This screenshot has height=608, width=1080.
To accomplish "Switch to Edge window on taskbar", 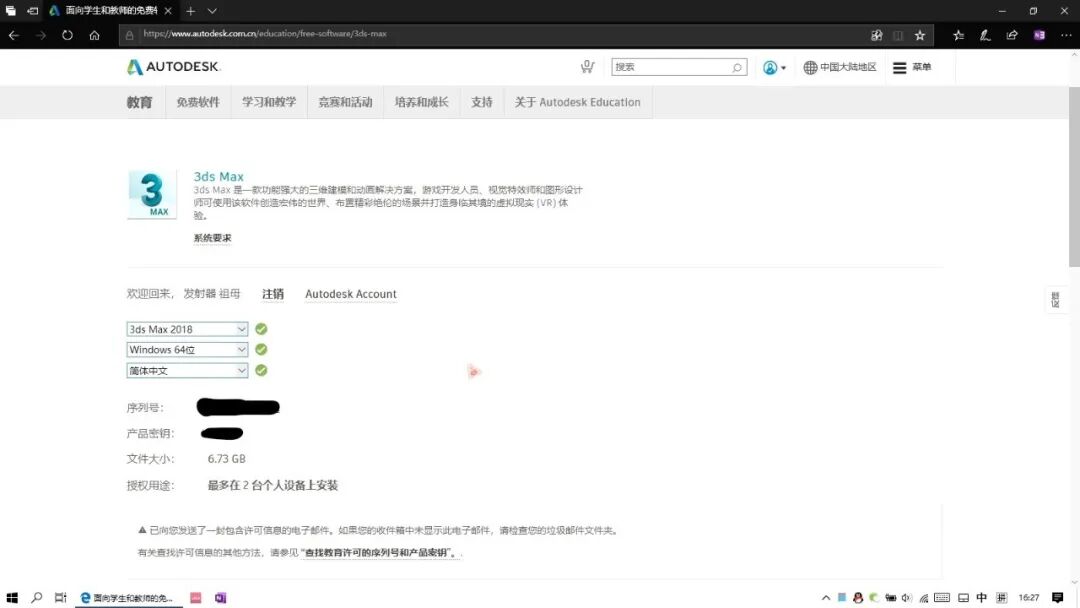I will coord(128,598).
